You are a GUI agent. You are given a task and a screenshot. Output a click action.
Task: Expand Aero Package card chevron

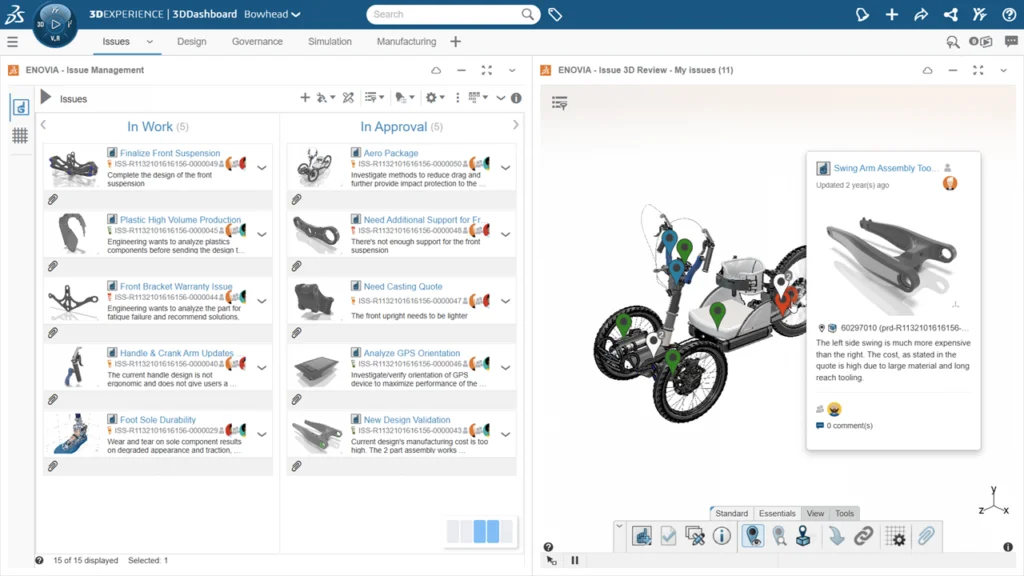(505, 168)
